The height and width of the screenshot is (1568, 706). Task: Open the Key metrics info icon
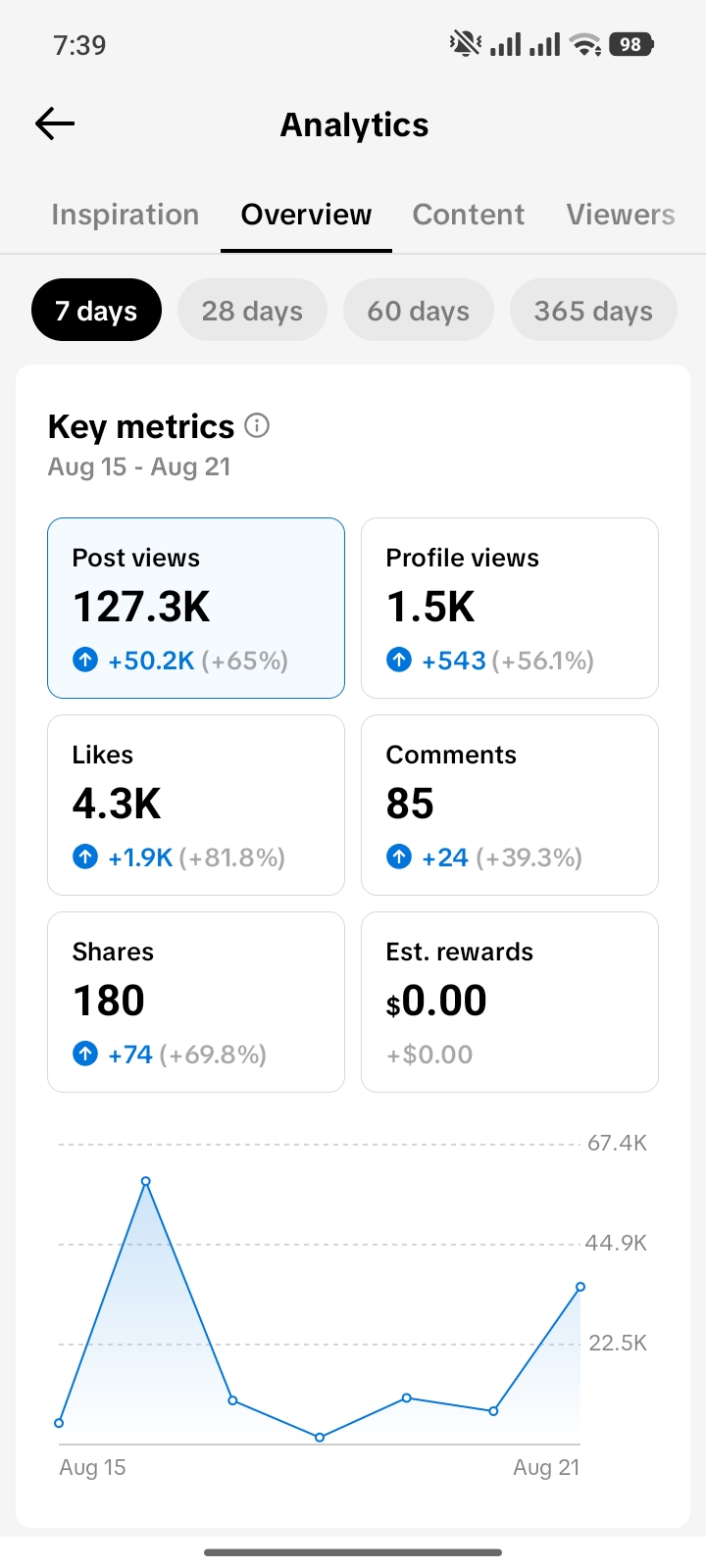click(257, 425)
